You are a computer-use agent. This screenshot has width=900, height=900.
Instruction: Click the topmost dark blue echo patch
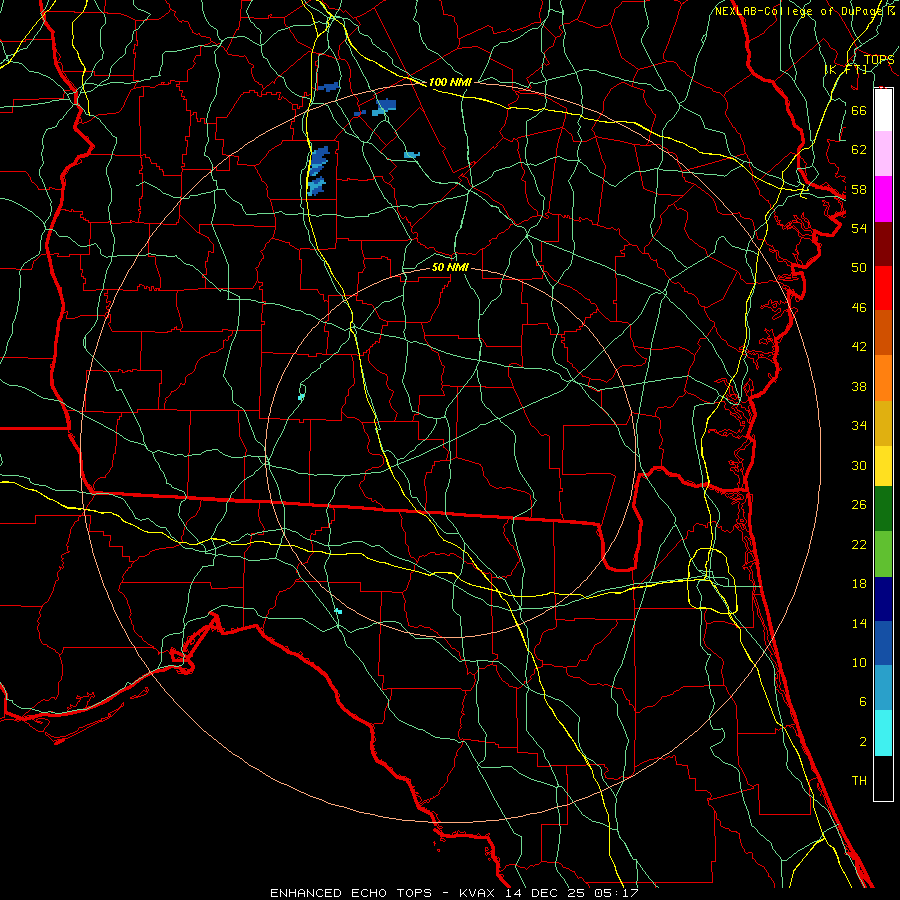[328, 87]
